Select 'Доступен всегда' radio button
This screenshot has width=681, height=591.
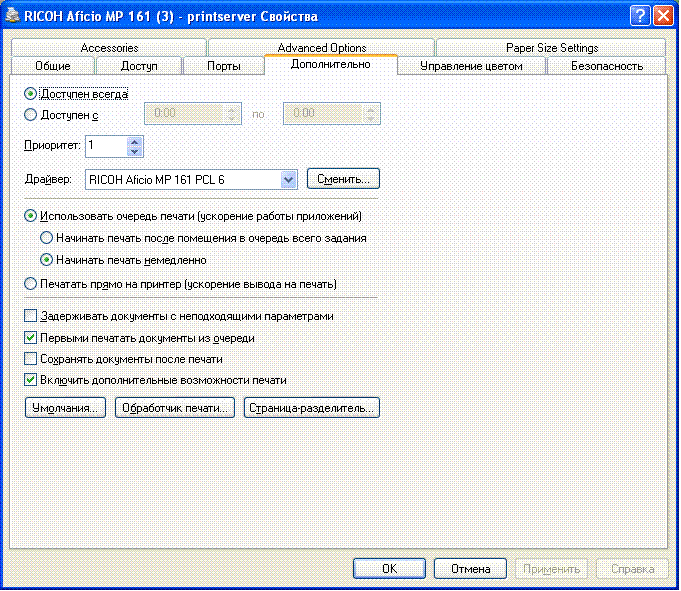(x=30, y=94)
